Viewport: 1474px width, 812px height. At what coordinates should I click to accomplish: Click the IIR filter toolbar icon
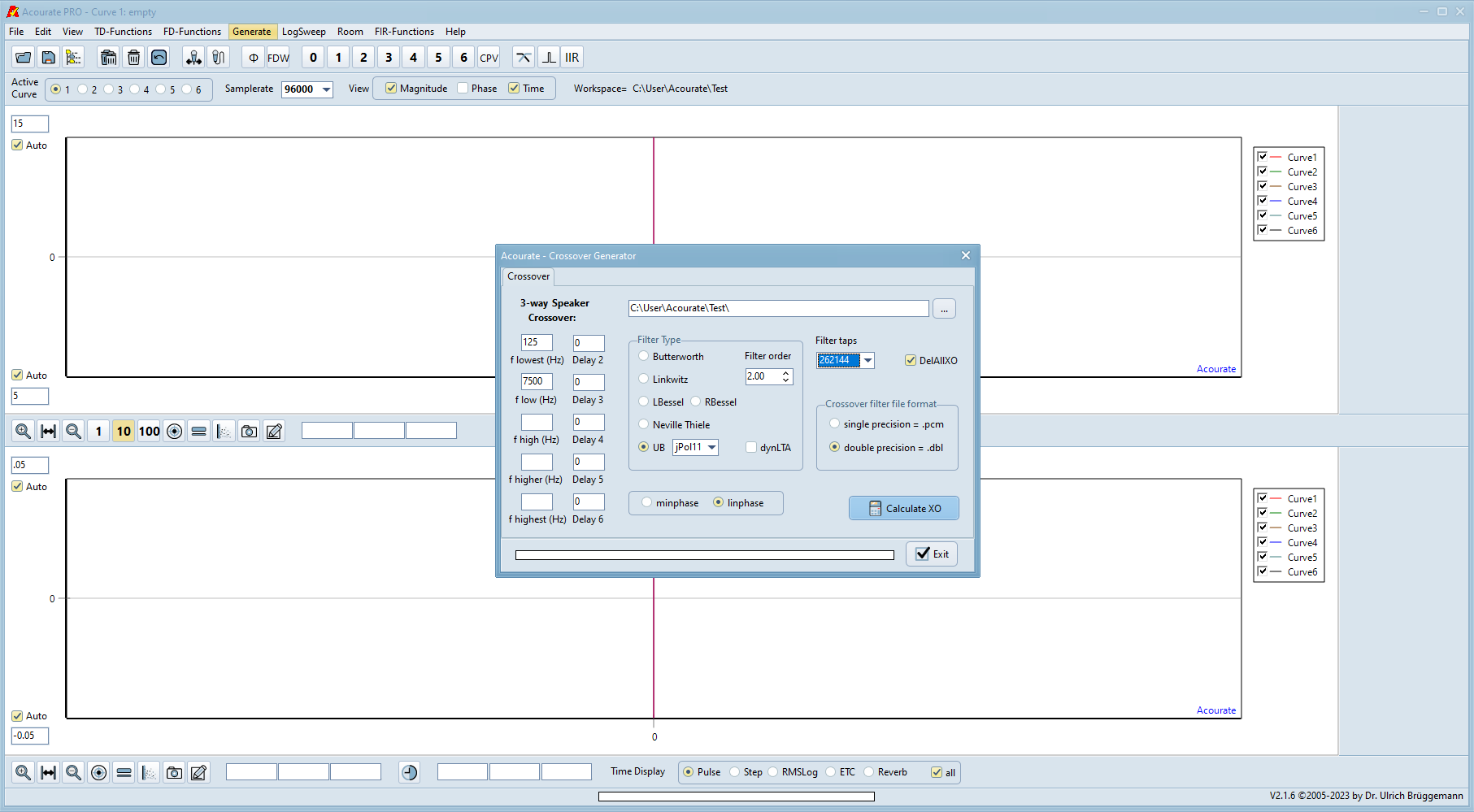[x=572, y=58]
